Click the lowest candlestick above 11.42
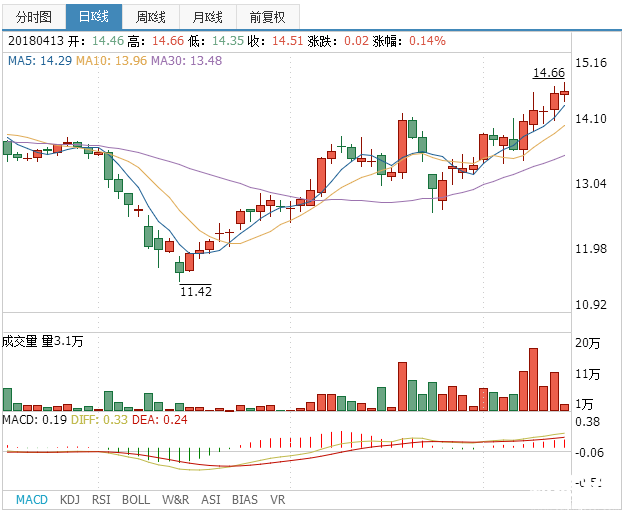 (179, 268)
